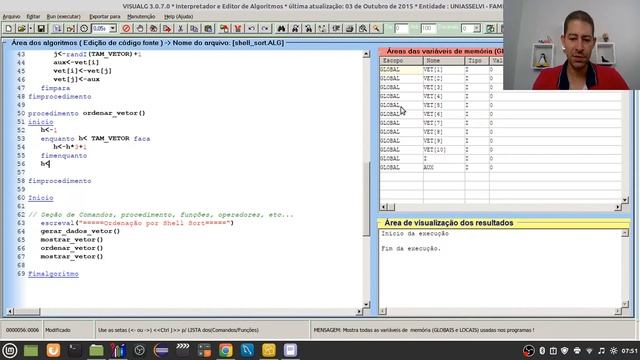The height and width of the screenshot is (360, 640).
Task: Click the random range input field showing 100
Action: (429, 29)
